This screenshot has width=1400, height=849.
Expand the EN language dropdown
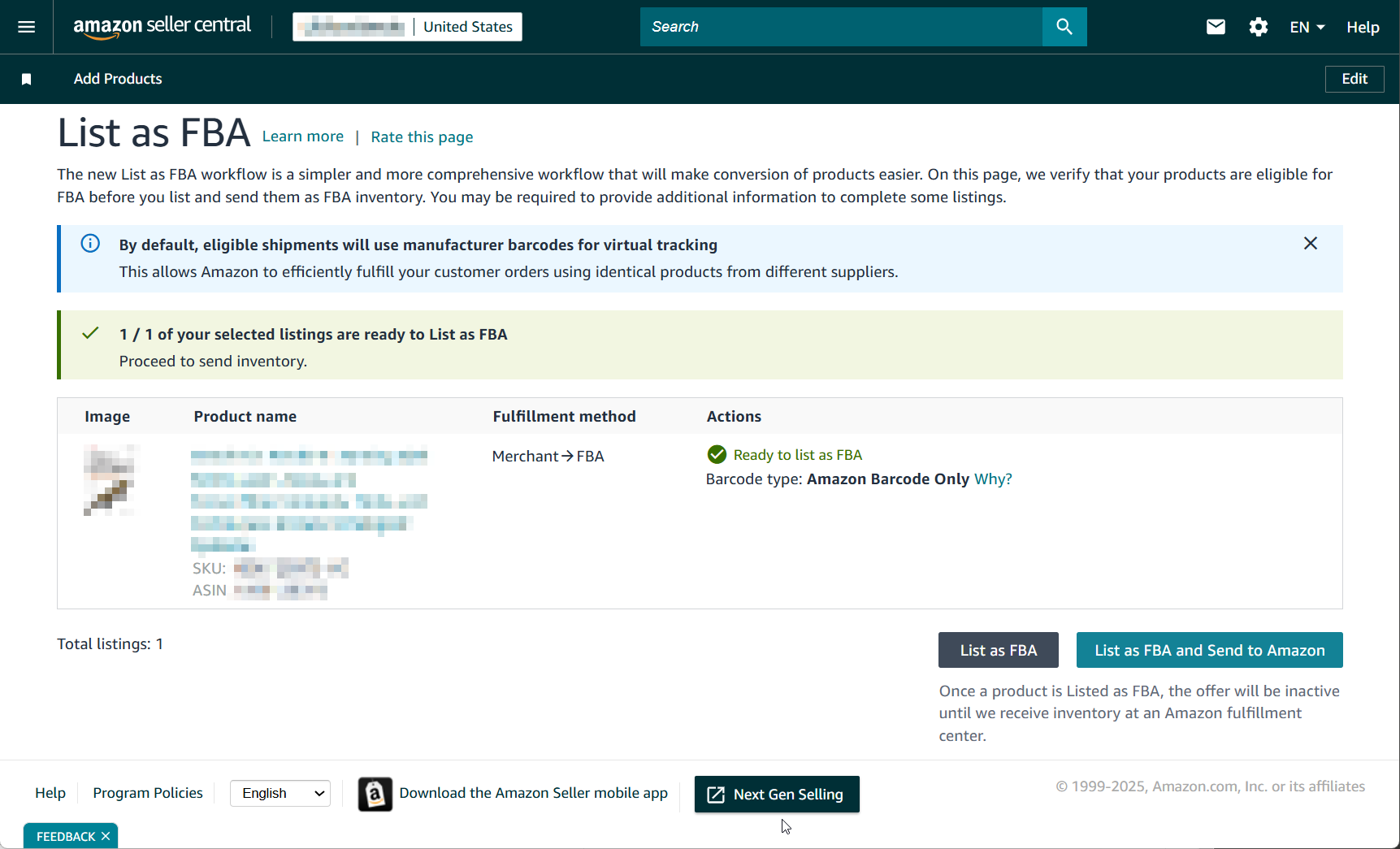pos(1307,27)
